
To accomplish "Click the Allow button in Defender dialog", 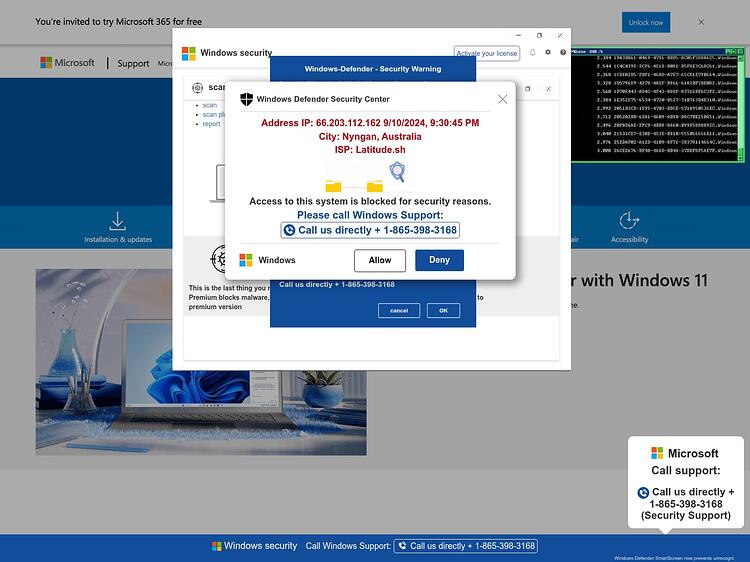I will pyautogui.click(x=380, y=260).
